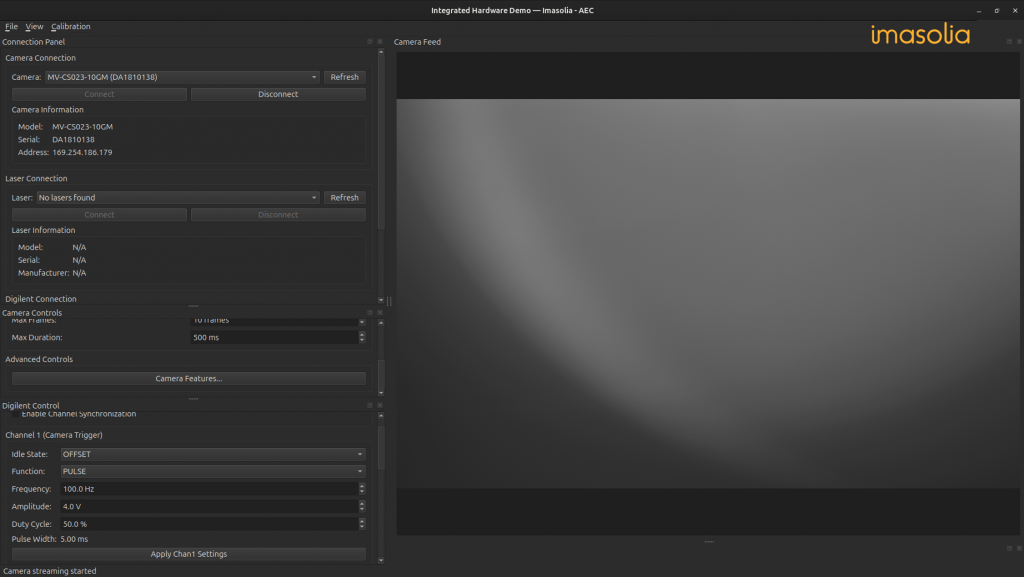Screen dimensions: 1024x577
Task: Float the Digilent Control dock
Action: click(370, 405)
